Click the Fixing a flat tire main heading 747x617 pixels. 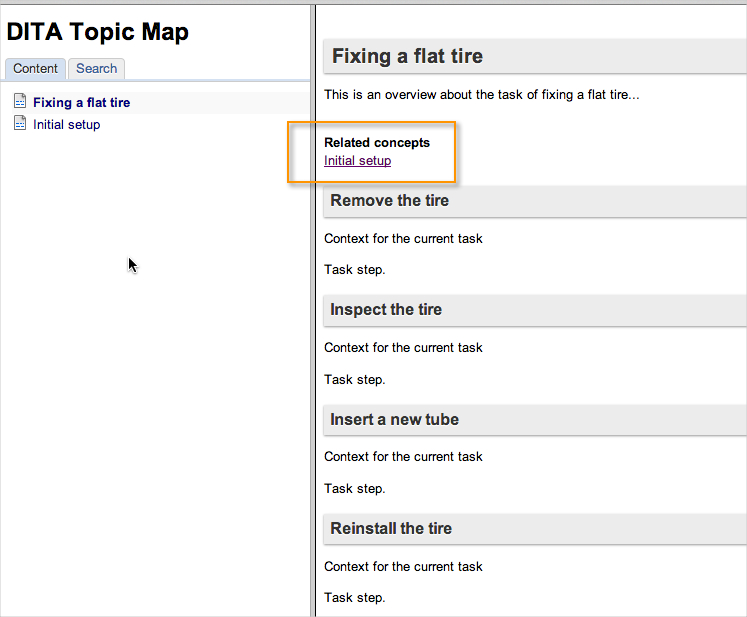[x=407, y=56]
